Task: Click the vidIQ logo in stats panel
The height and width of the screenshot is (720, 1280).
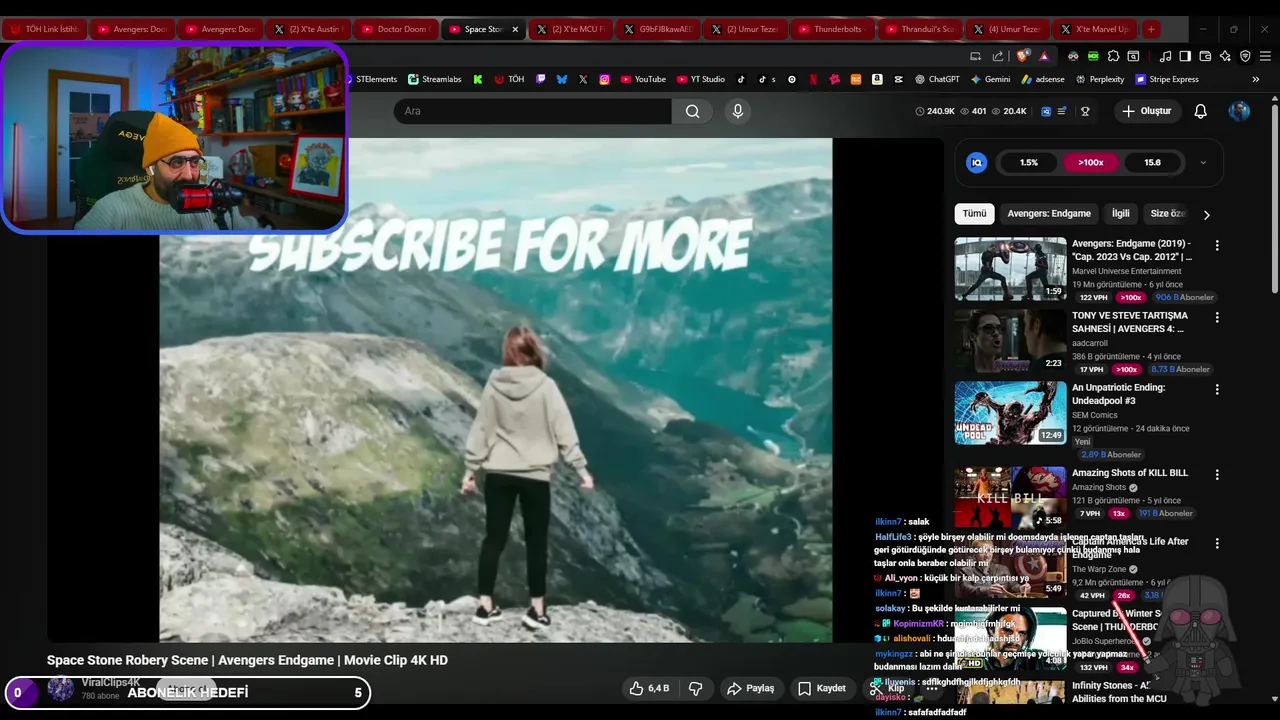Action: tap(977, 162)
